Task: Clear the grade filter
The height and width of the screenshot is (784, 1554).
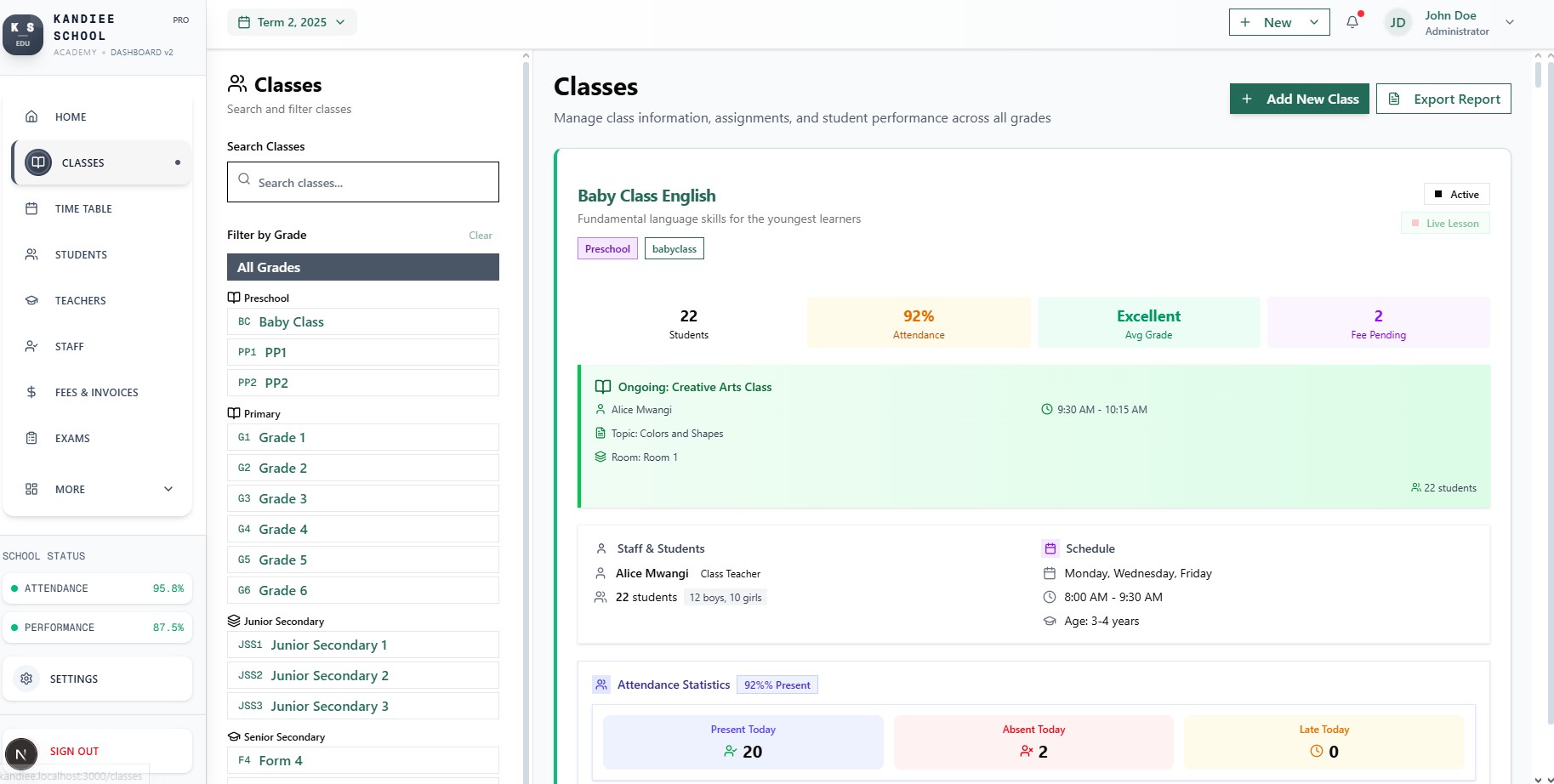Action: pos(481,236)
